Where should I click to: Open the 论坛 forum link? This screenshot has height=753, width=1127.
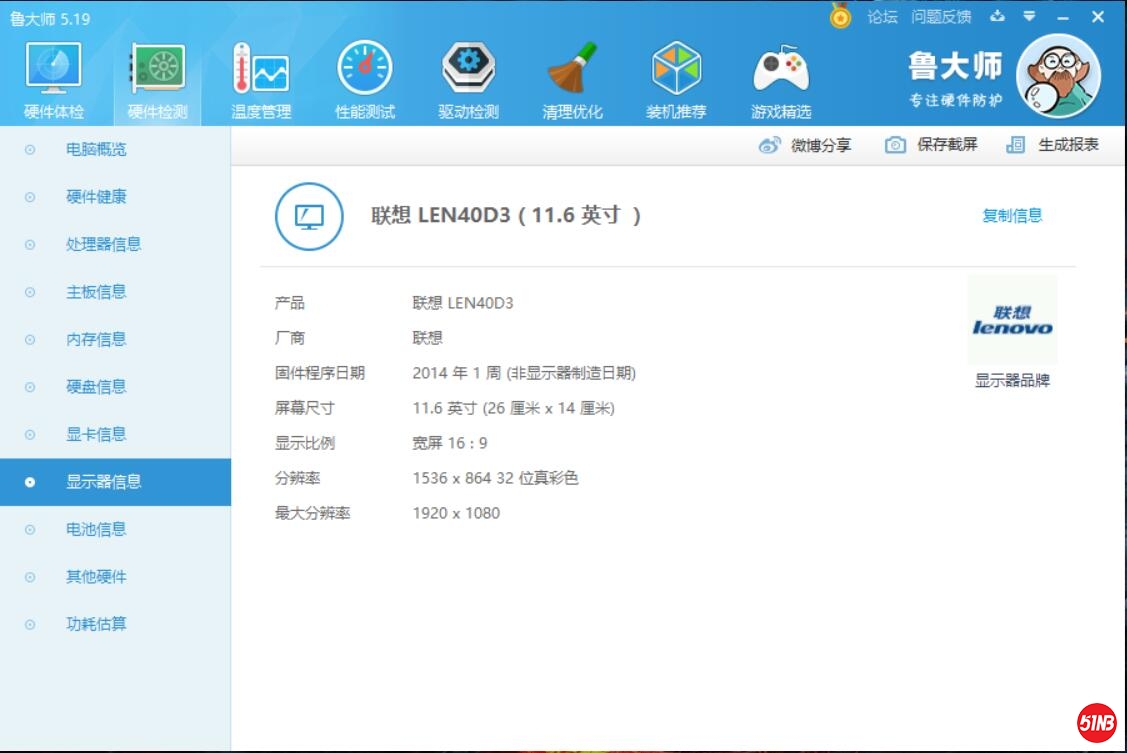882,16
